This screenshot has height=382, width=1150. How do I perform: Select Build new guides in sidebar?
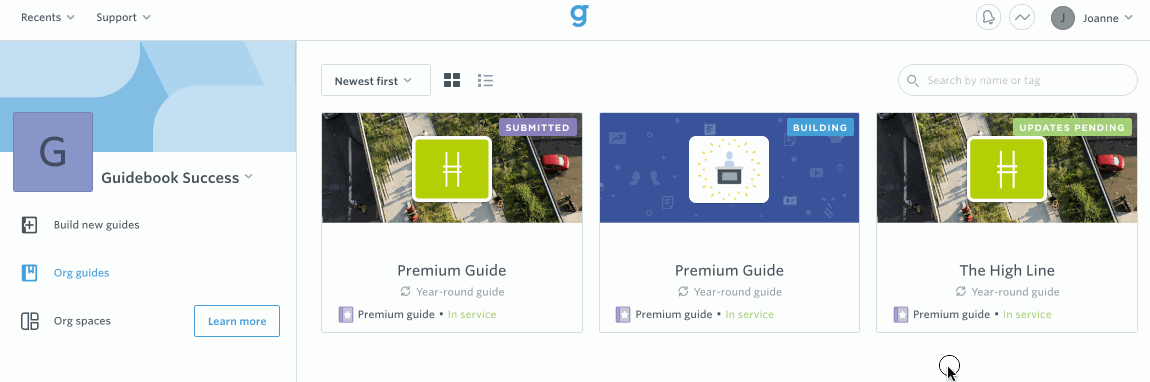[x=96, y=224]
